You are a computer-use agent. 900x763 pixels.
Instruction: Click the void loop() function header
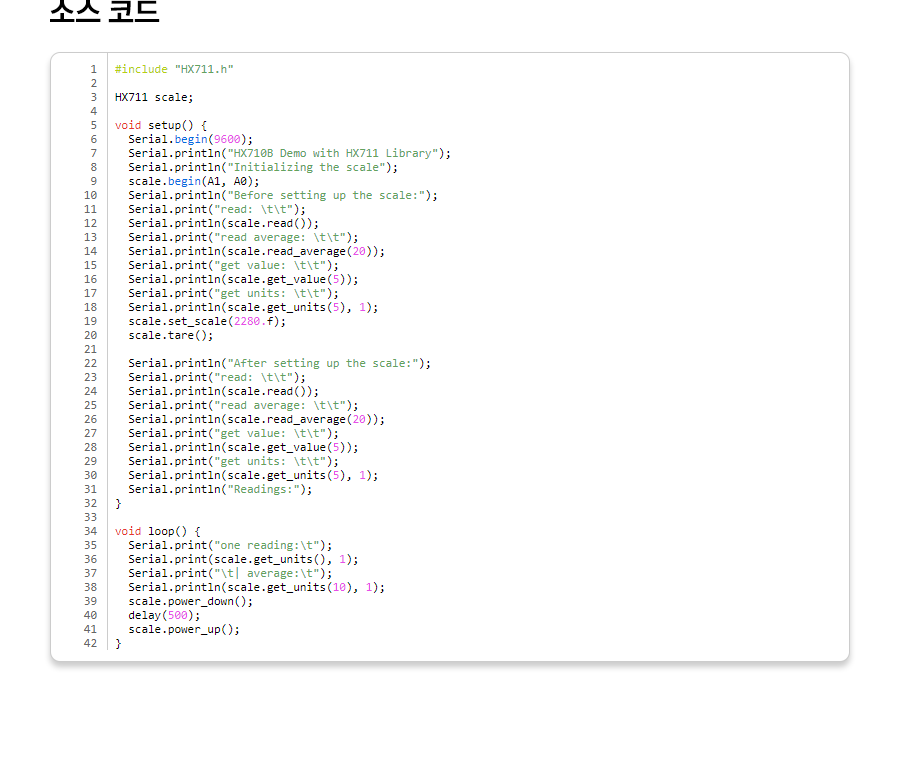point(157,531)
